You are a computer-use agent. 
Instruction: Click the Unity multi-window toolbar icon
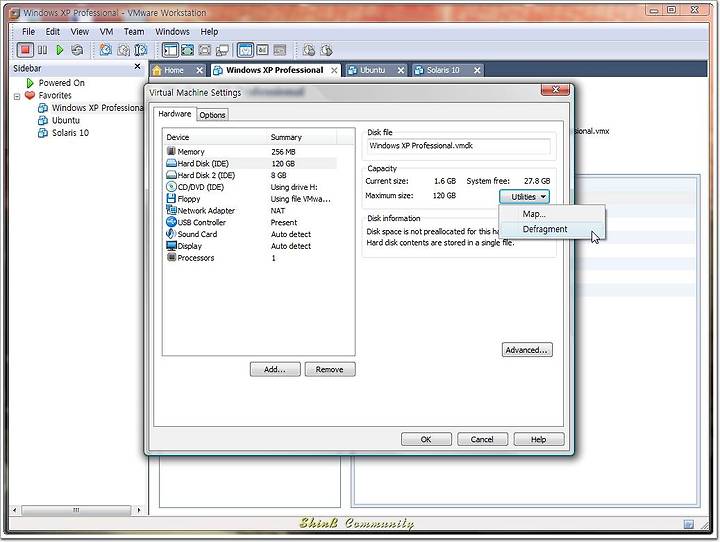(222, 50)
